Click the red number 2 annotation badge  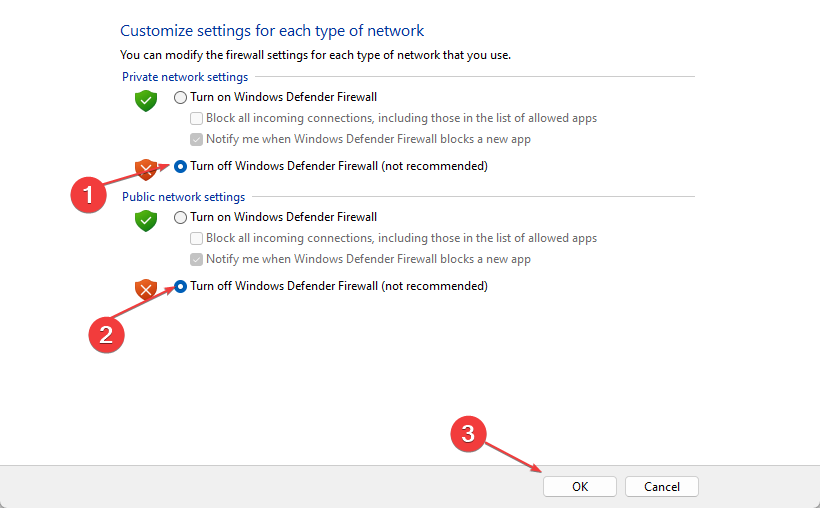coord(107,334)
